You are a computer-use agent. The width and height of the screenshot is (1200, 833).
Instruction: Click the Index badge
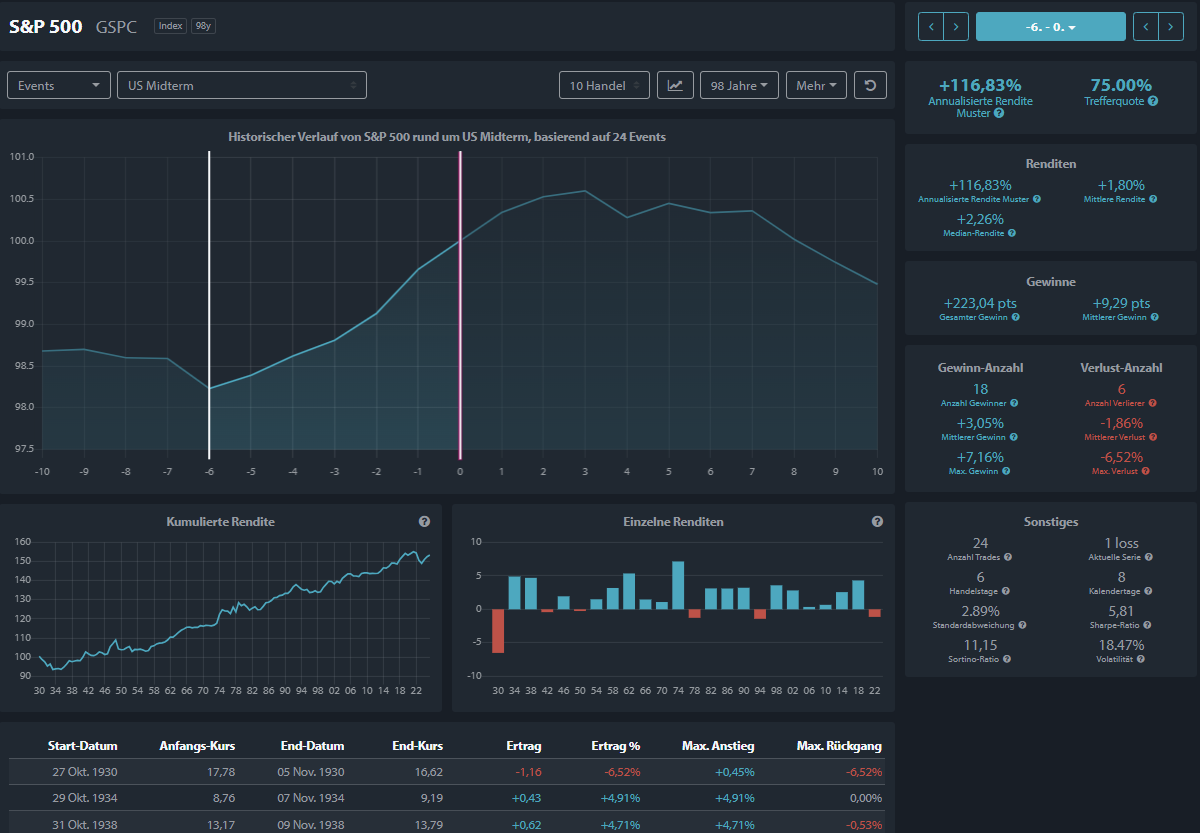click(x=170, y=26)
